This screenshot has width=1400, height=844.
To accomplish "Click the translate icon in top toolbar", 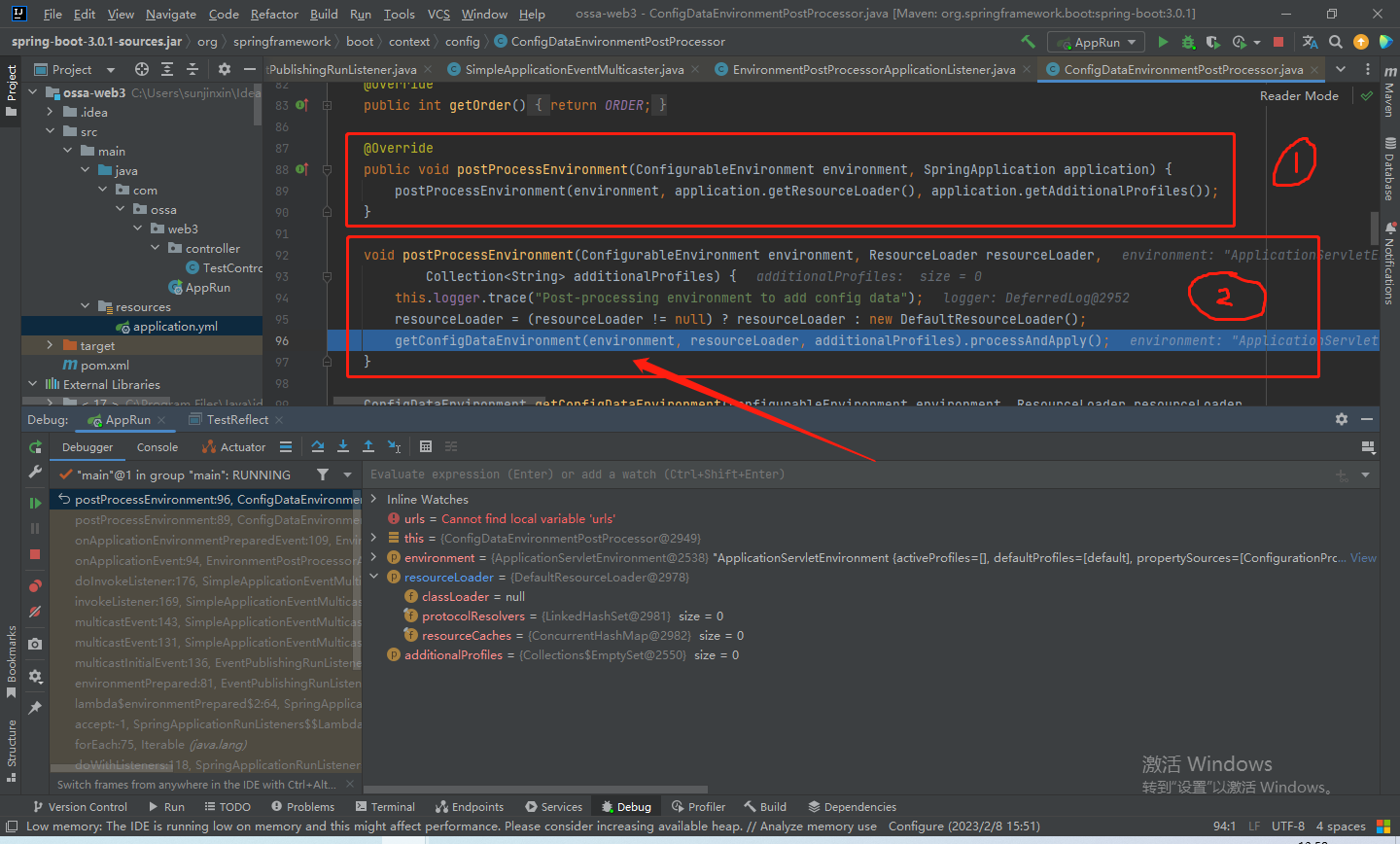I will pos(1310,42).
